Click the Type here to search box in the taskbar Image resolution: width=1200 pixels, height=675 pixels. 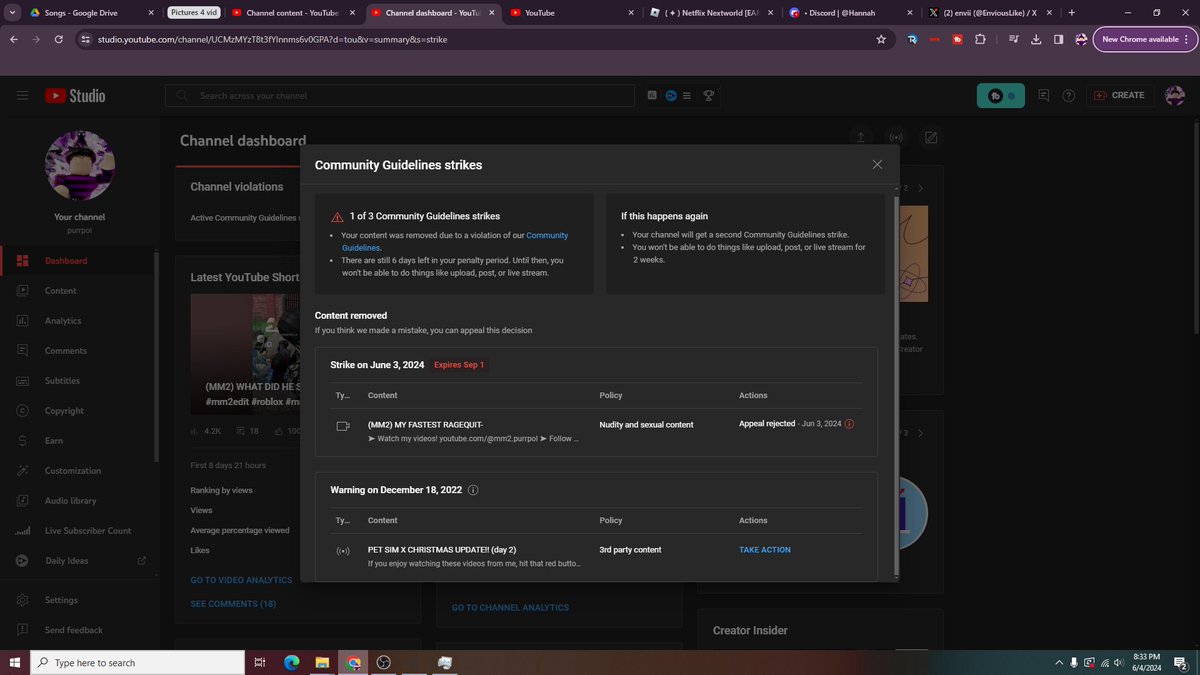[137, 662]
